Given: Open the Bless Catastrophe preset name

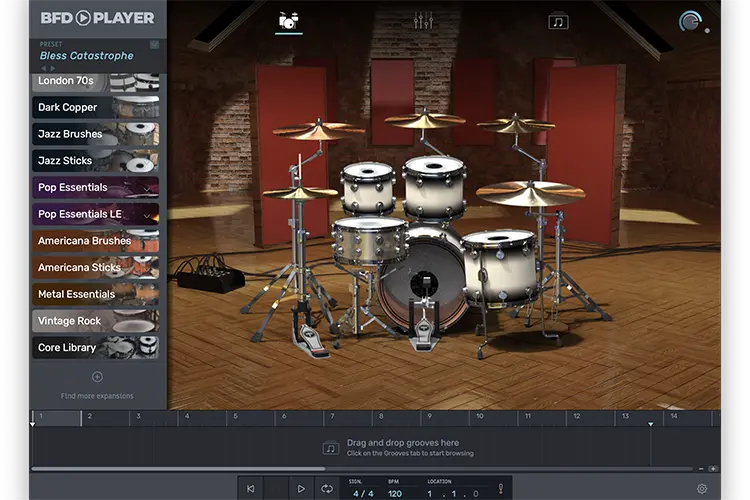Looking at the screenshot, I should pos(87,56).
